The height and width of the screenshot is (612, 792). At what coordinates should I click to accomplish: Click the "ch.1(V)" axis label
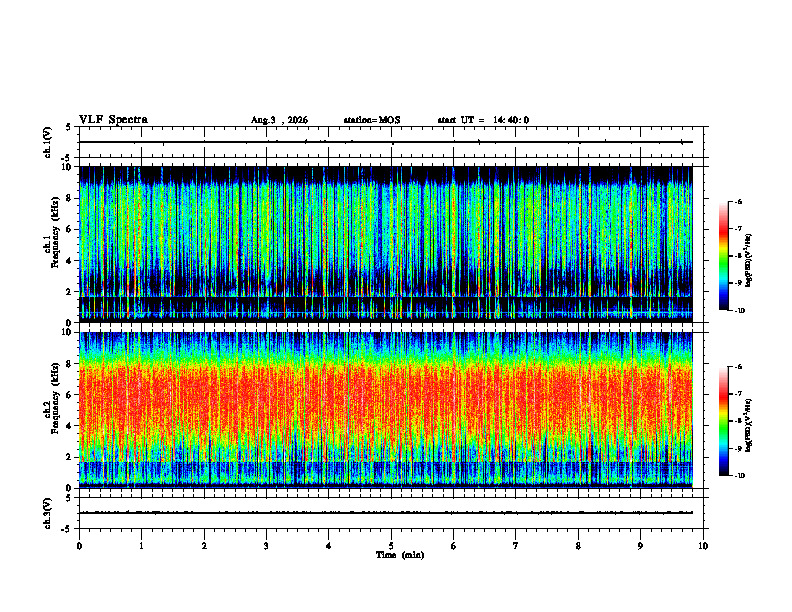pyautogui.click(x=47, y=142)
